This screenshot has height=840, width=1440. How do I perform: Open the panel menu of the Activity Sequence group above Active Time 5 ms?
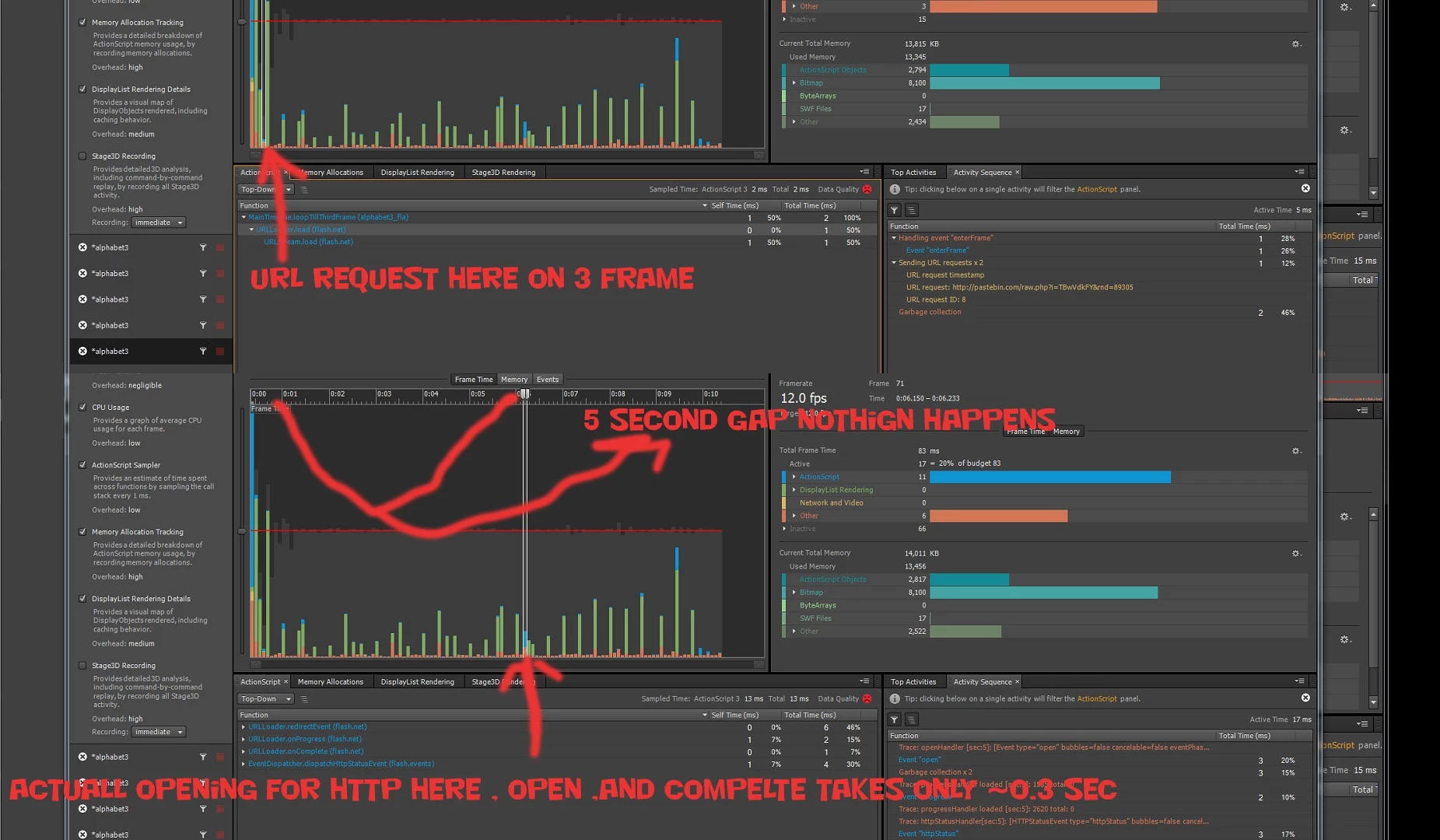[x=1299, y=172]
